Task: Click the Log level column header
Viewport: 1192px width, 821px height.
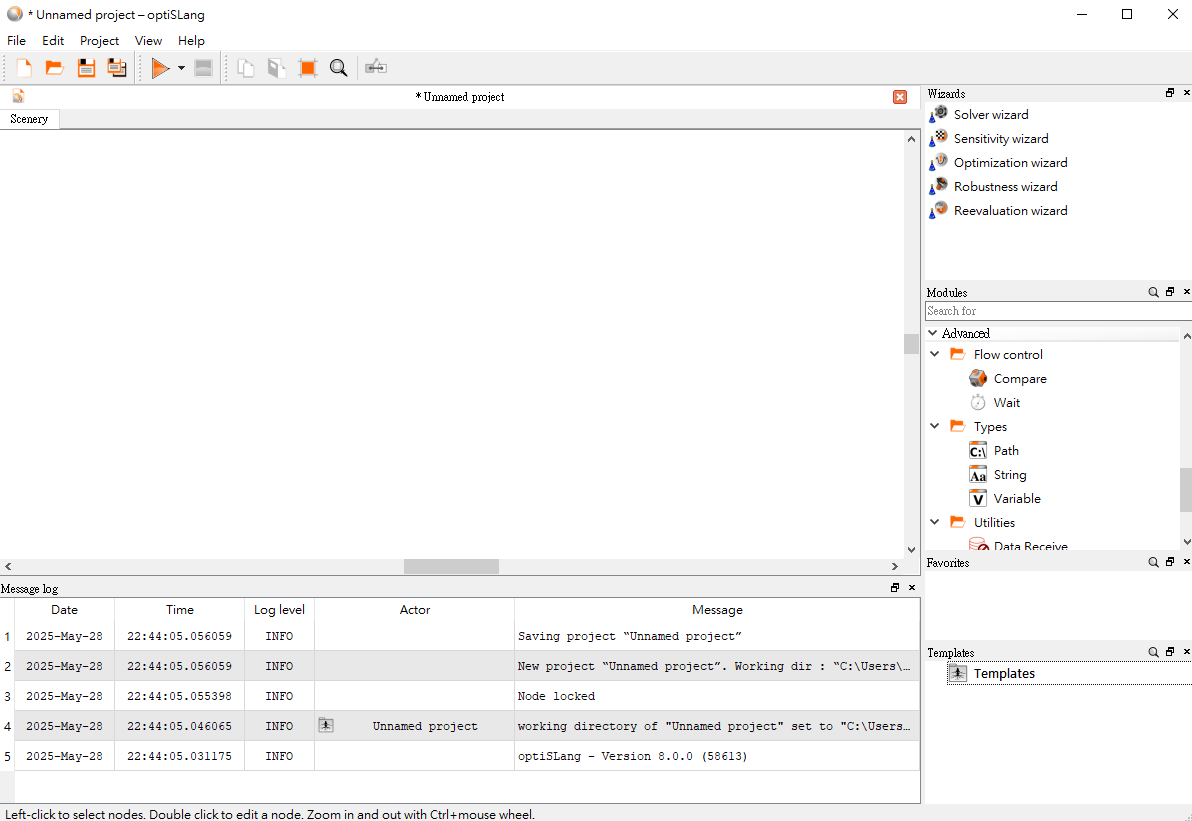Action: click(x=279, y=610)
